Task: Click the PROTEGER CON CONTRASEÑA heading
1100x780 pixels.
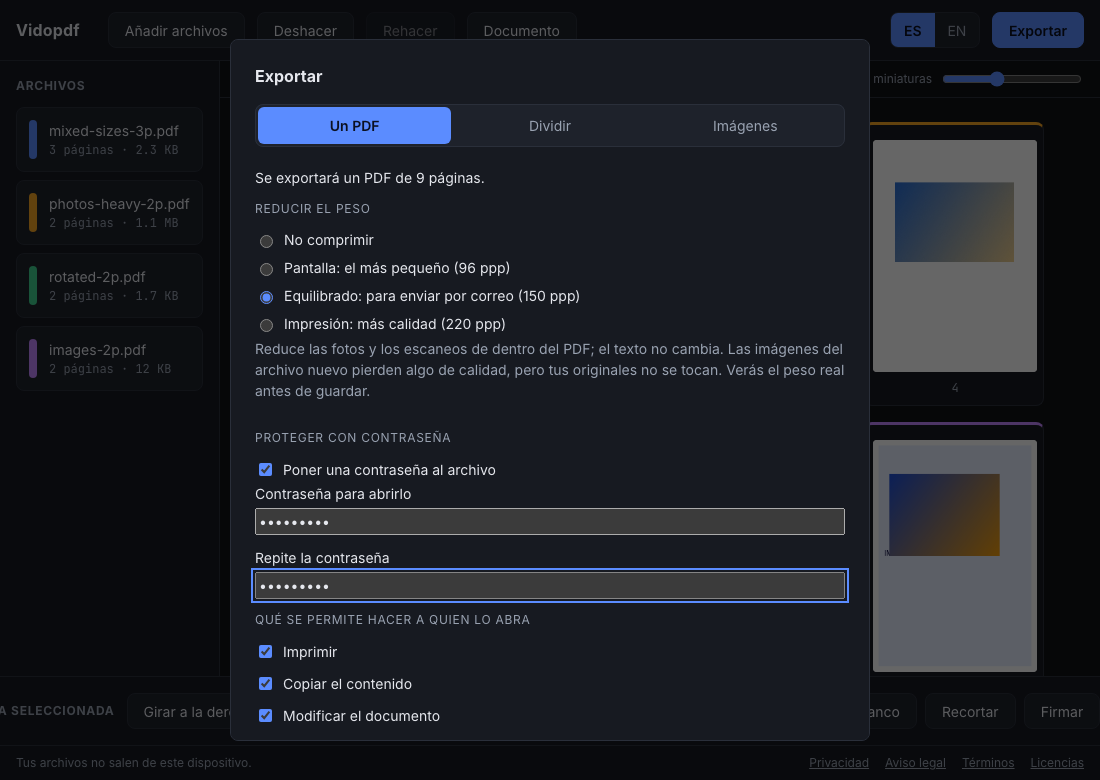Action: (x=353, y=438)
